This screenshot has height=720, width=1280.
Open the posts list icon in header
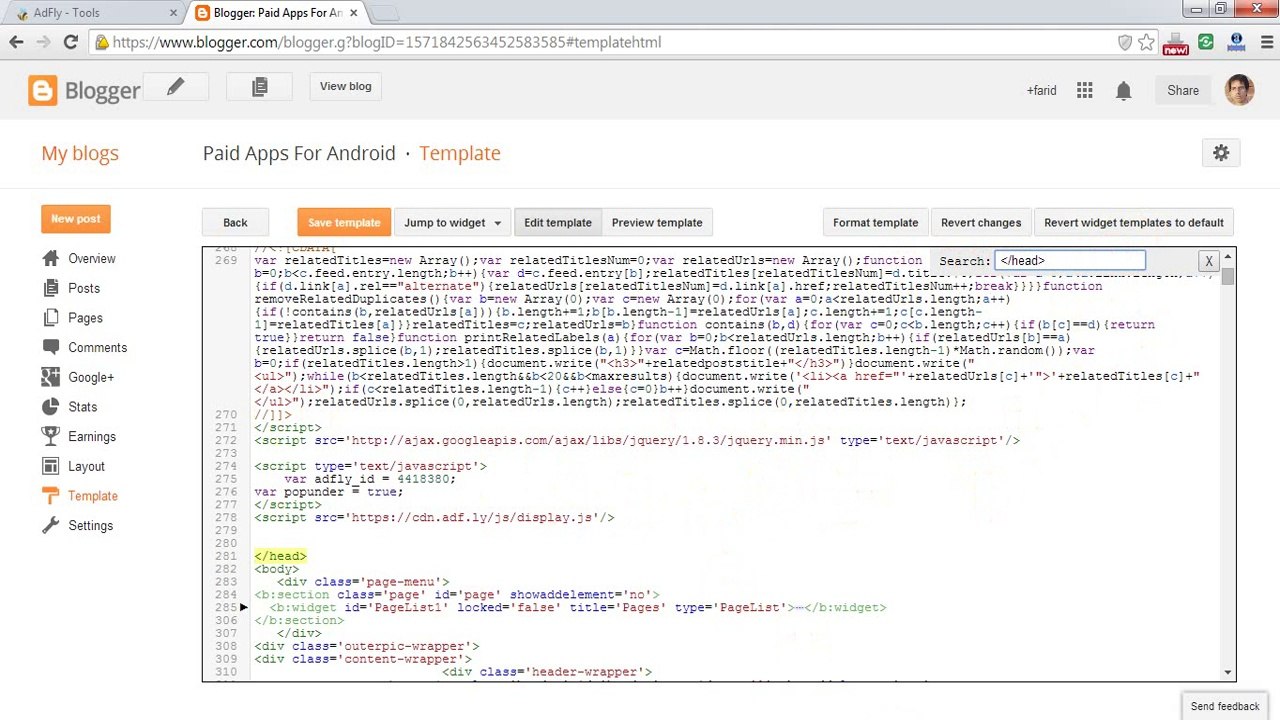tap(259, 87)
